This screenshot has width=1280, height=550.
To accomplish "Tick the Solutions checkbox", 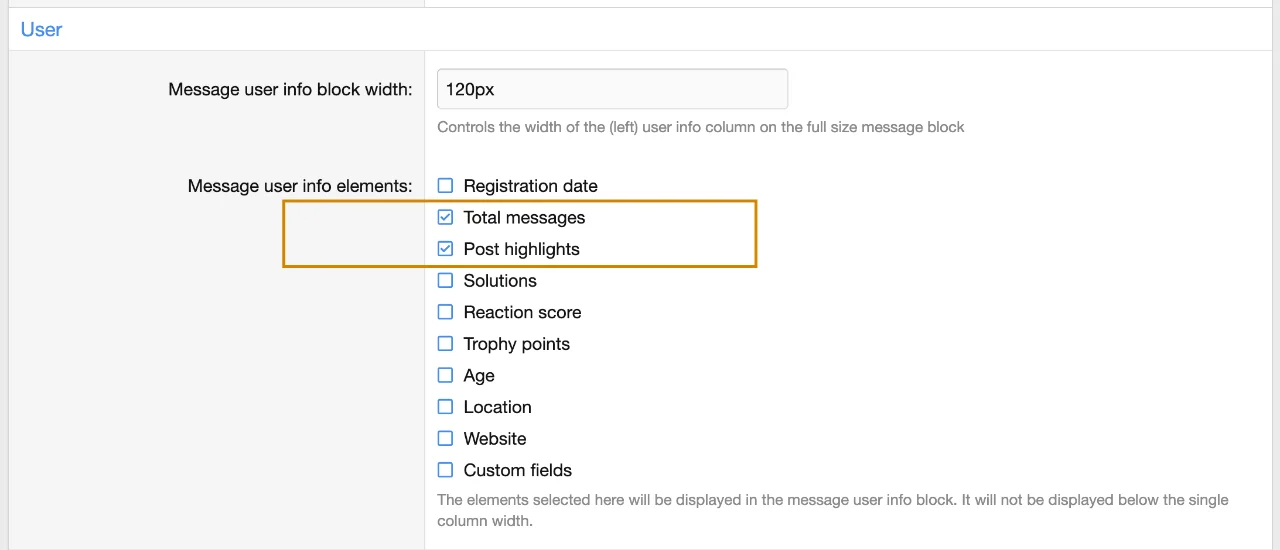I will (446, 281).
